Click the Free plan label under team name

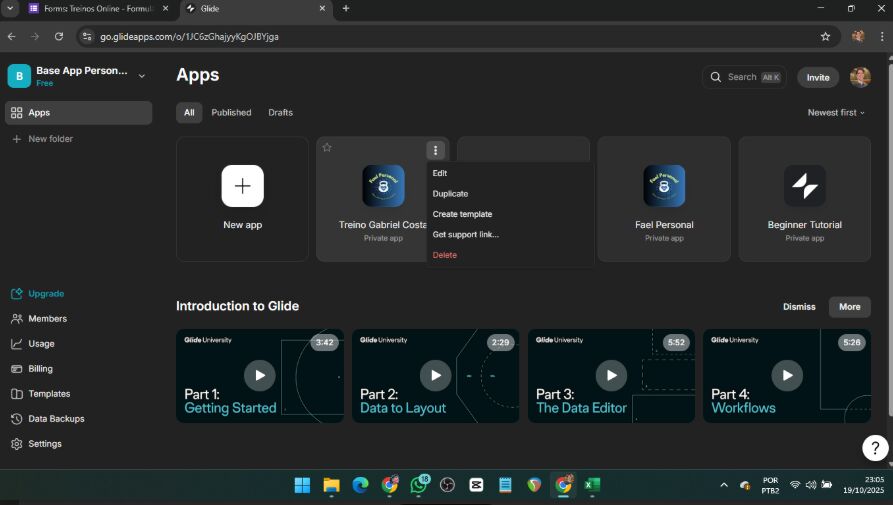[x=44, y=83]
